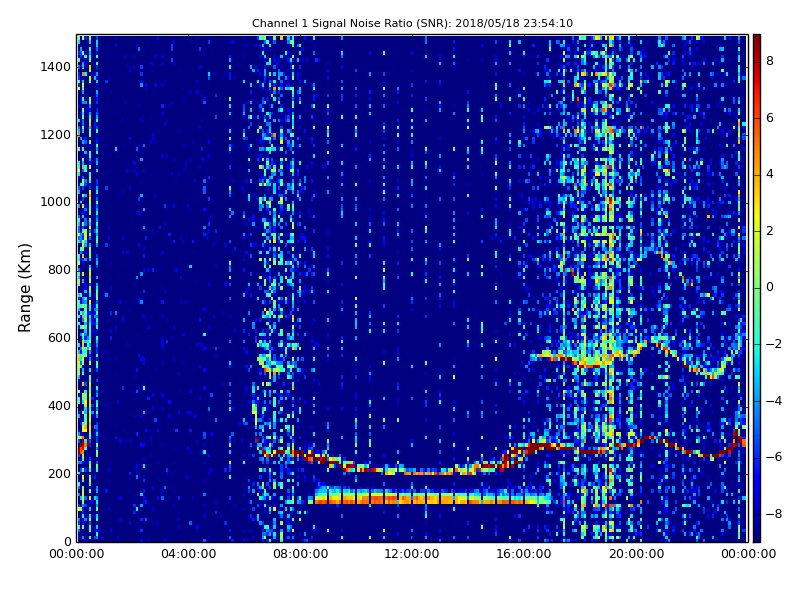Image resolution: width=800 pixels, height=600 pixels.
Task: Click the 800 range tick label
Action: click(59, 270)
